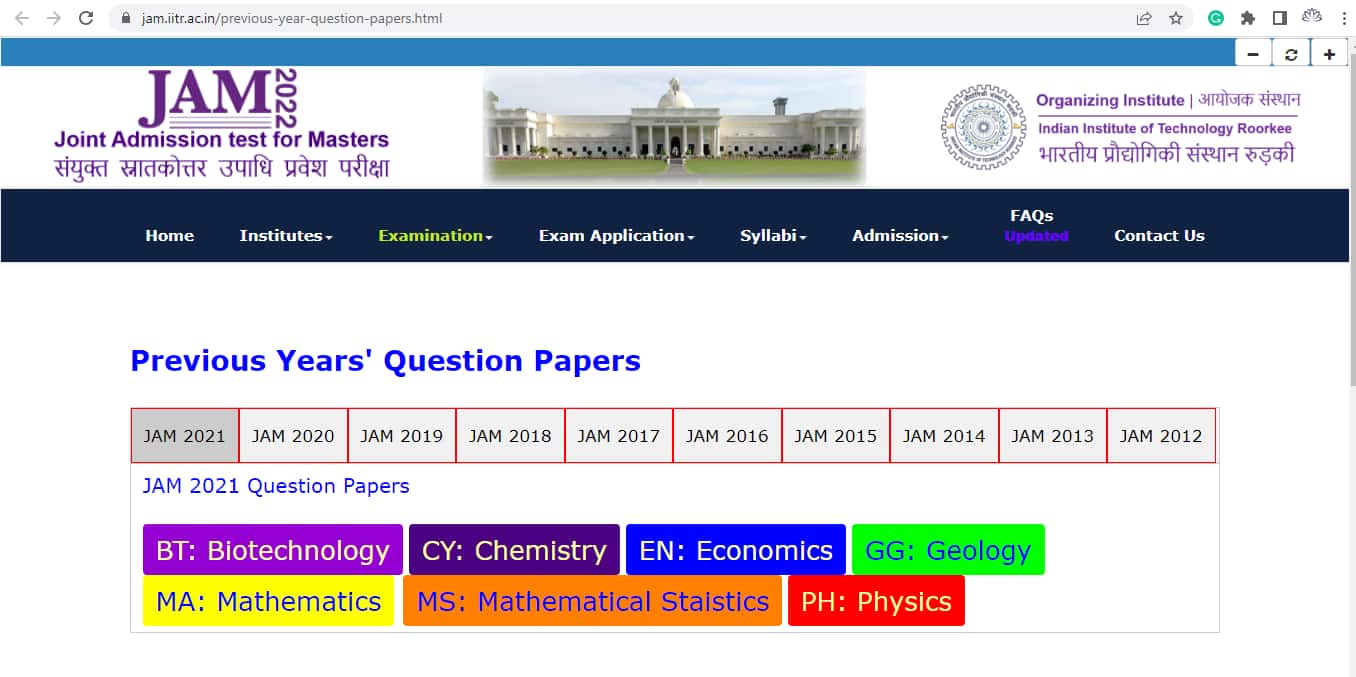Switch to the JAM 2020 tab
This screenshot has height=677, width=1356.
pos(293,436)
